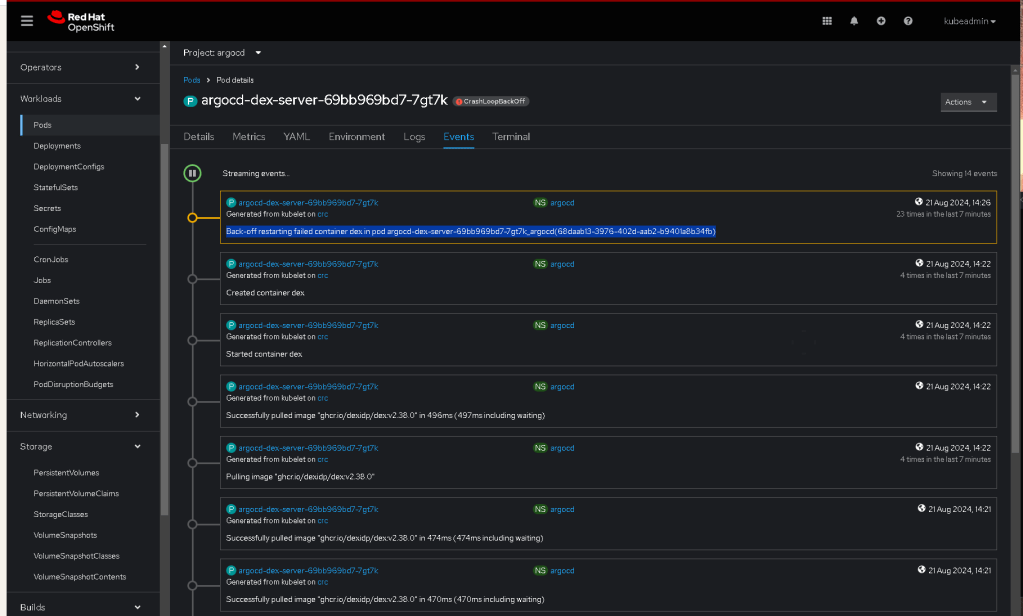Click the NS badge in Back-off event
The height and width of the screenshot is (616, 1023).
tap(540, 203)
